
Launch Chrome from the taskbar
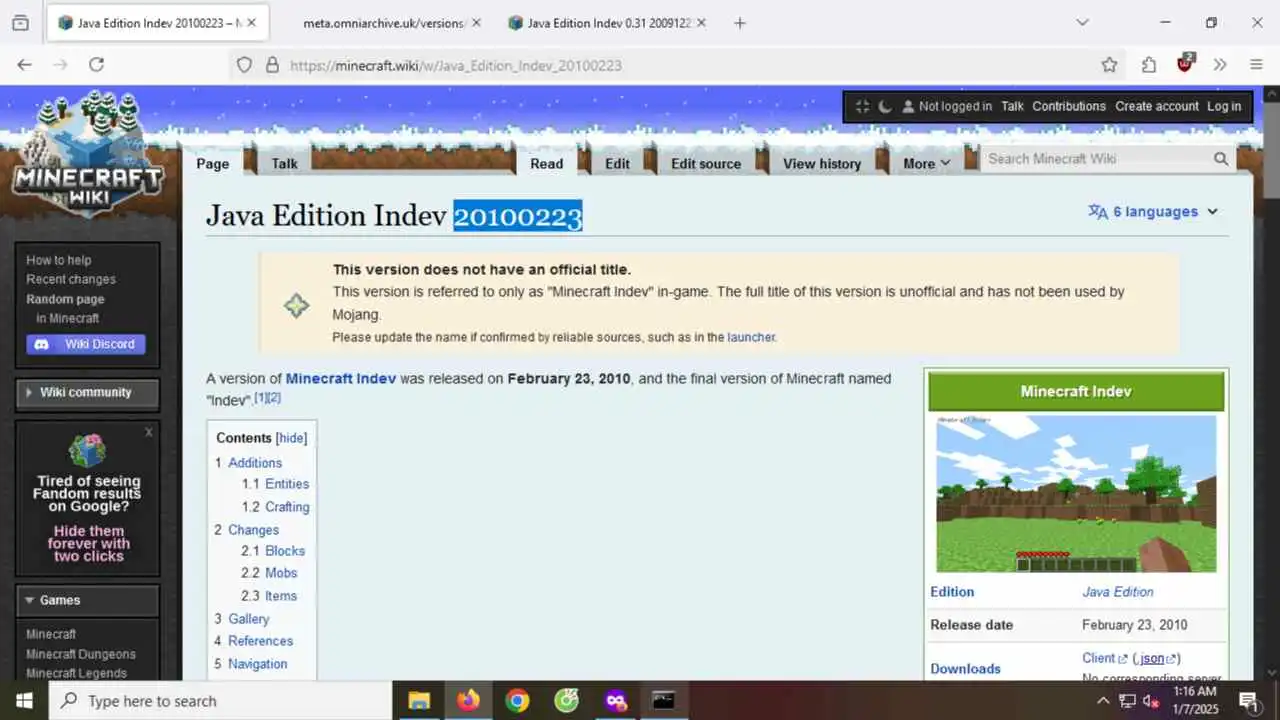point(517,701)
